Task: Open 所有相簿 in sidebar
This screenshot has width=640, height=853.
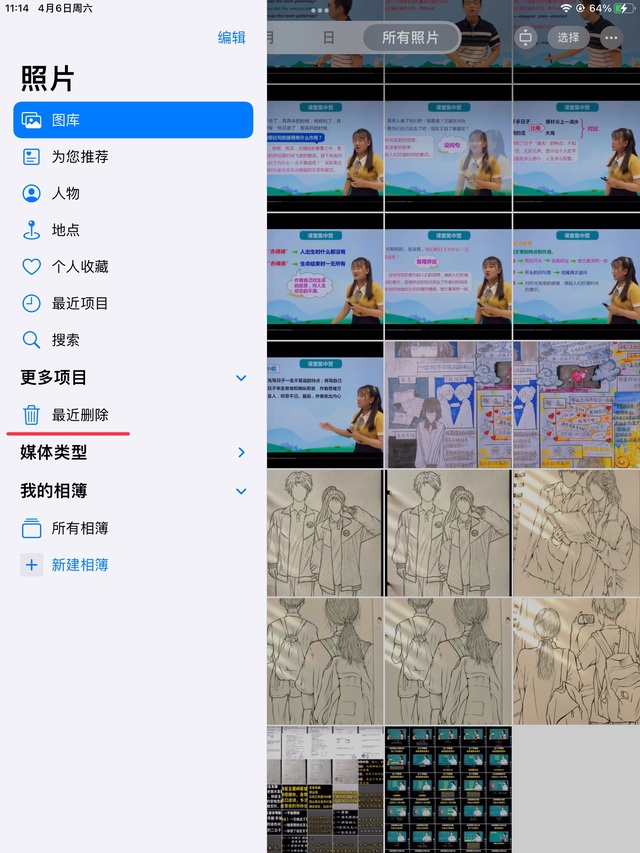Action: [80, 528]
